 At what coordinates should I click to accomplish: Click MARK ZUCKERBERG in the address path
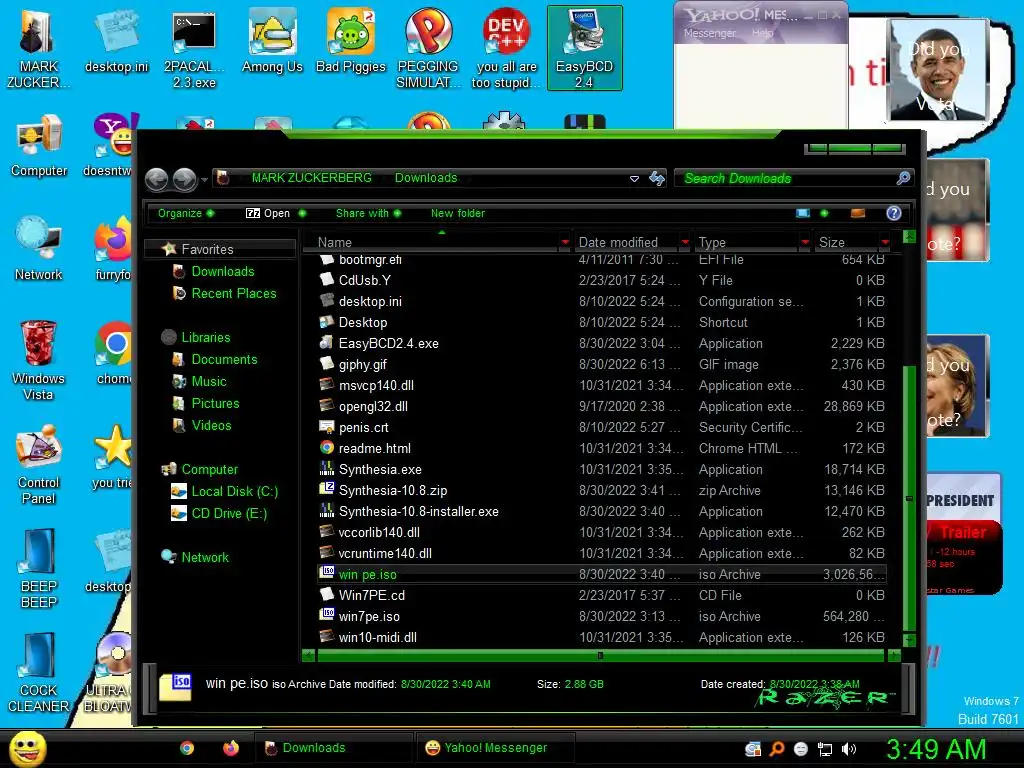[x=312, y=178]
